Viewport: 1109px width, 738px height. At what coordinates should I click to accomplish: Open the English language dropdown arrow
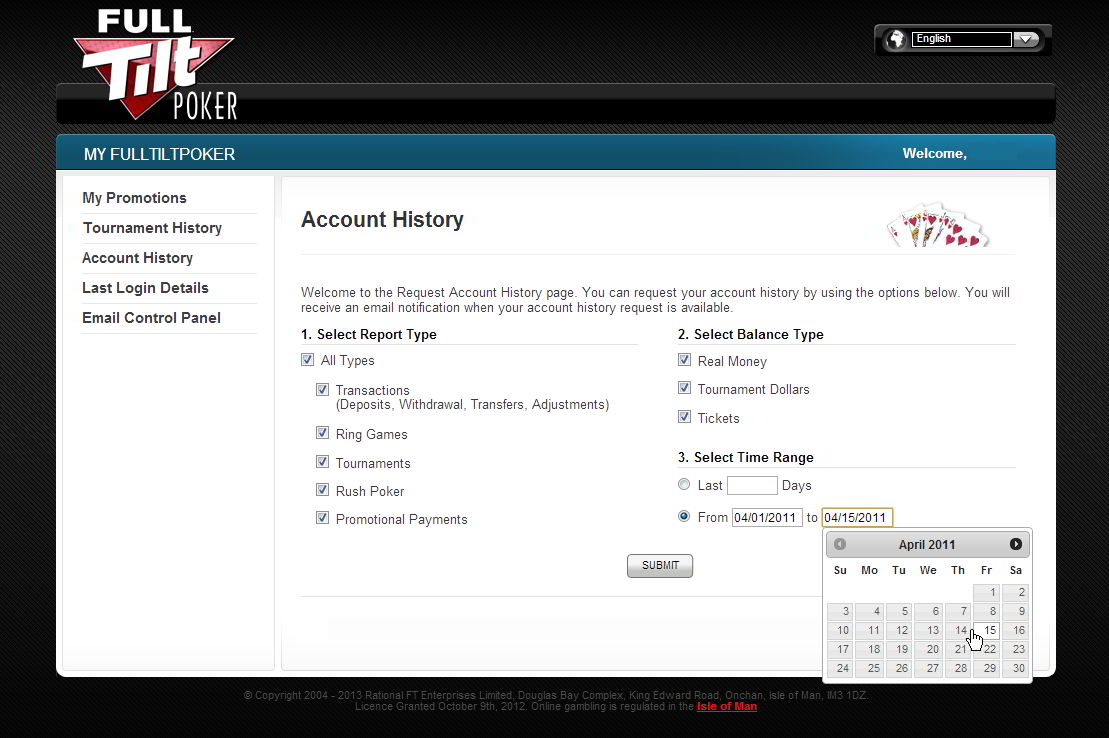pyautogui.click(x=1026, y=39)
